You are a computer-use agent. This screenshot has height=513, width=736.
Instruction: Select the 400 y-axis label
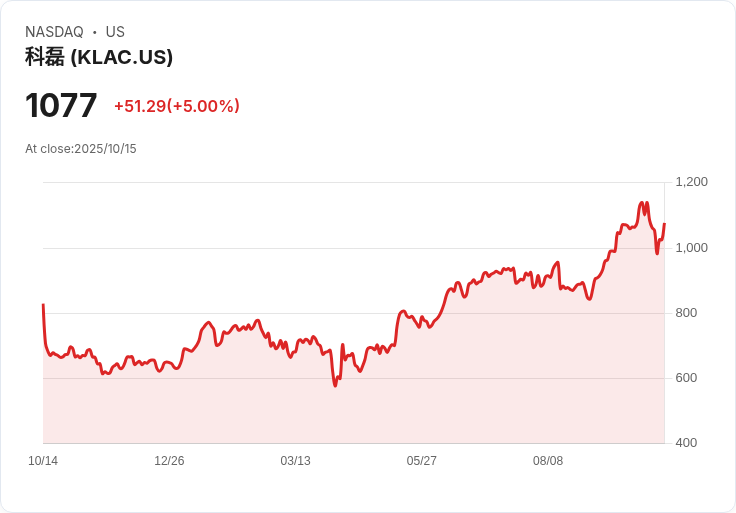(687, 443)
